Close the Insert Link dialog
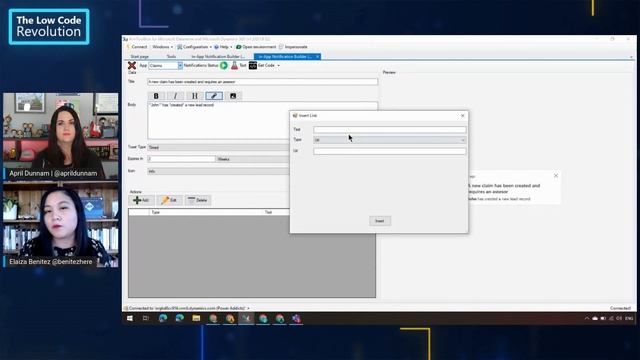The width and height of the screenshot is (640, 360). coord(462,116)
